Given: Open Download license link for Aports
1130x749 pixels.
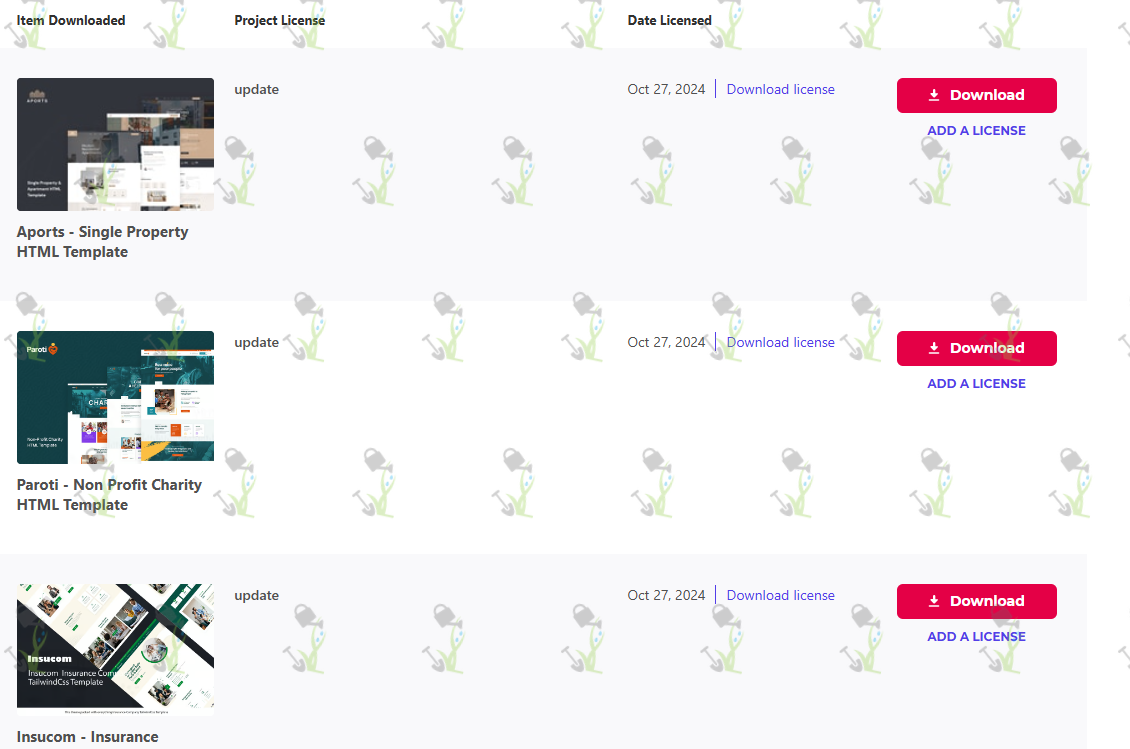Looking at the screenshot, I should tap(780, 89).
